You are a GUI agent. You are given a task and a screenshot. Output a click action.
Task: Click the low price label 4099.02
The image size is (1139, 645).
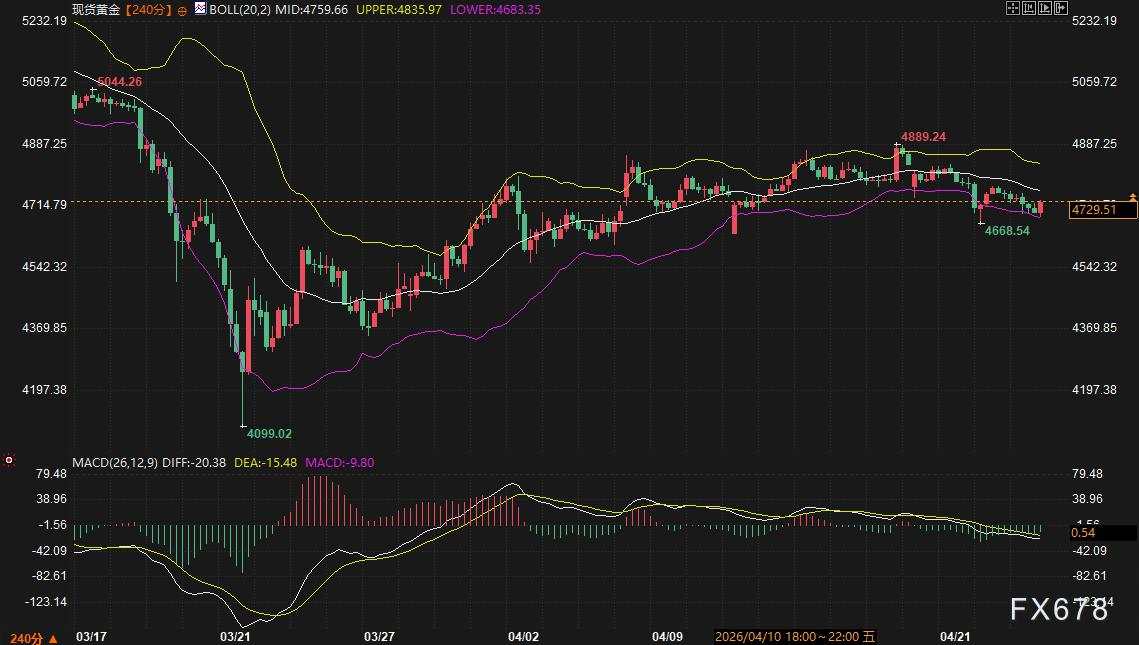click(269, 434)
